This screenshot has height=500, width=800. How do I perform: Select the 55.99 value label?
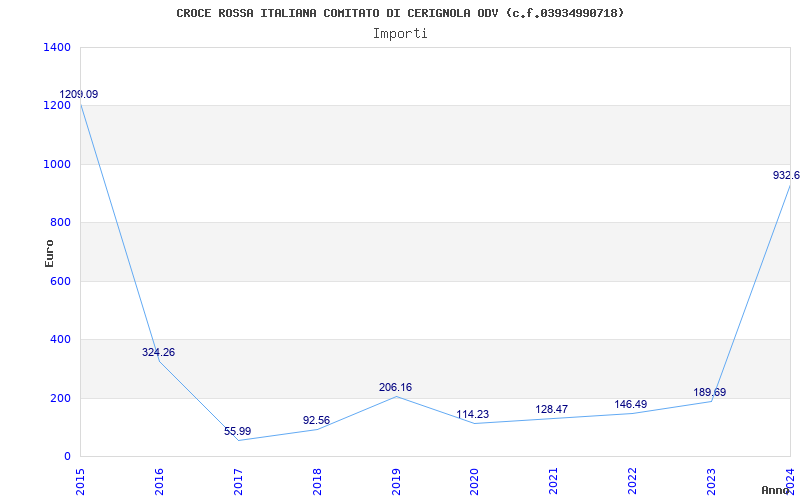[237, 431]
